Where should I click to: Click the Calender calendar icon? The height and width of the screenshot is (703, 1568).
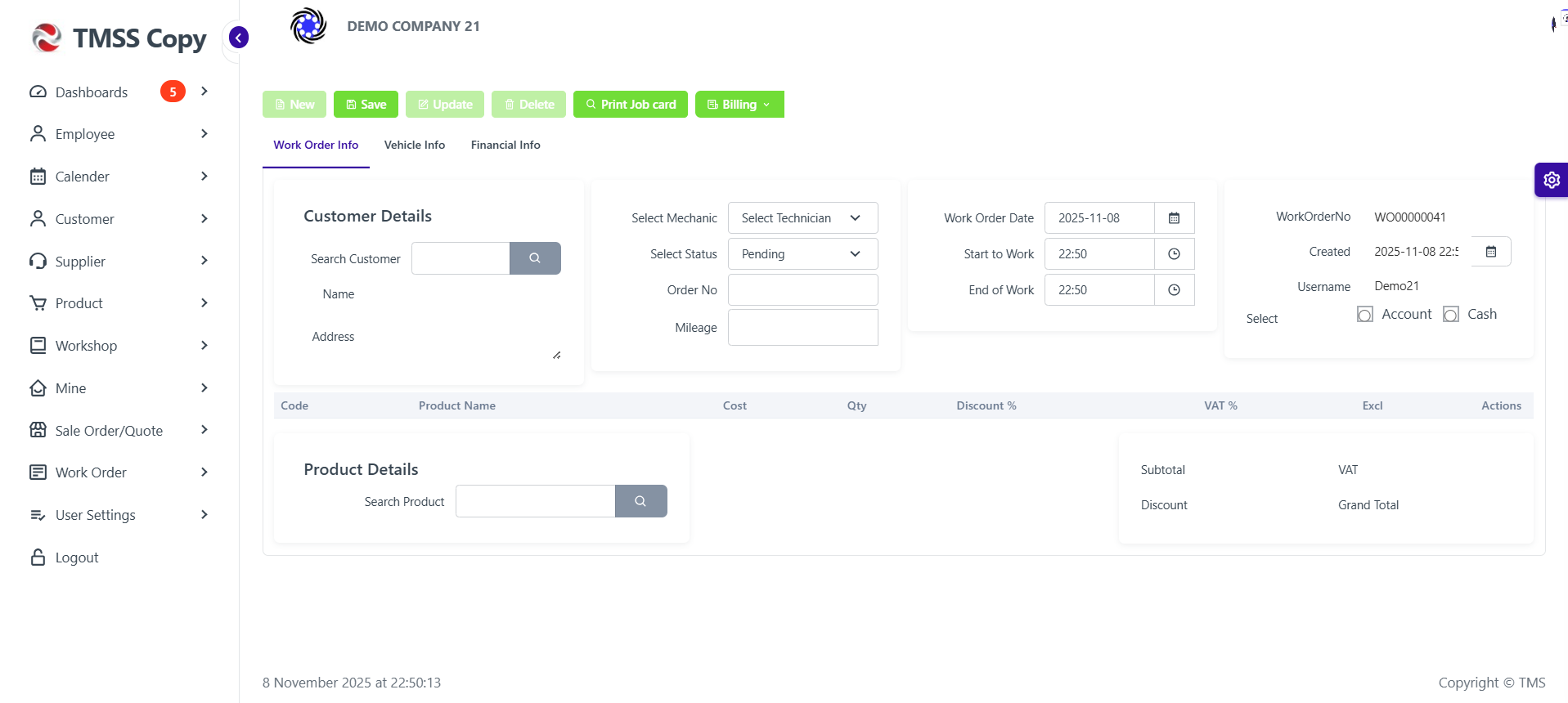[38, 176]
